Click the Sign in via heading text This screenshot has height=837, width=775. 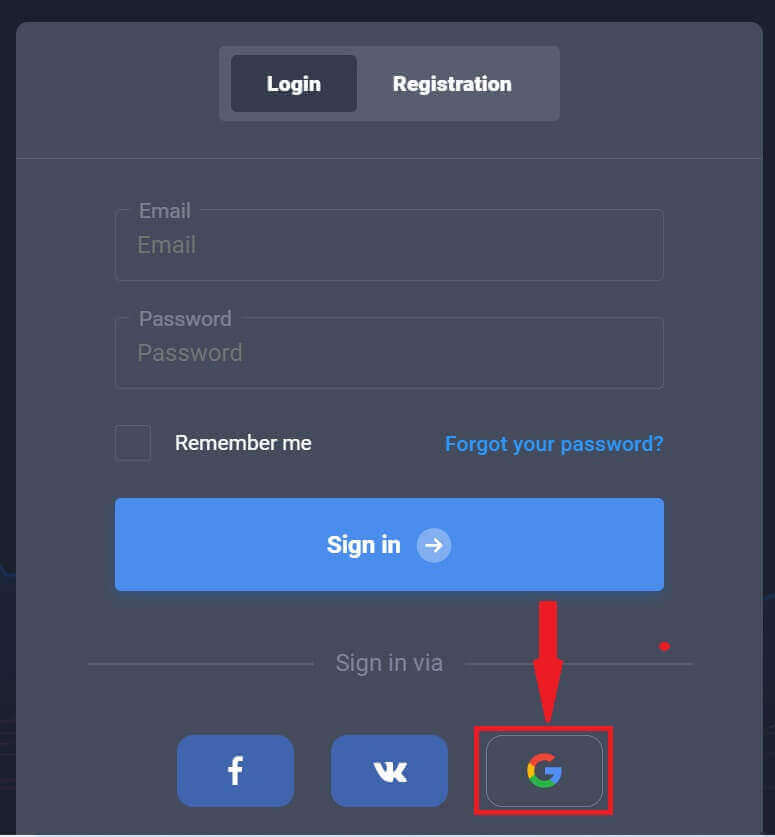(389, 663)
